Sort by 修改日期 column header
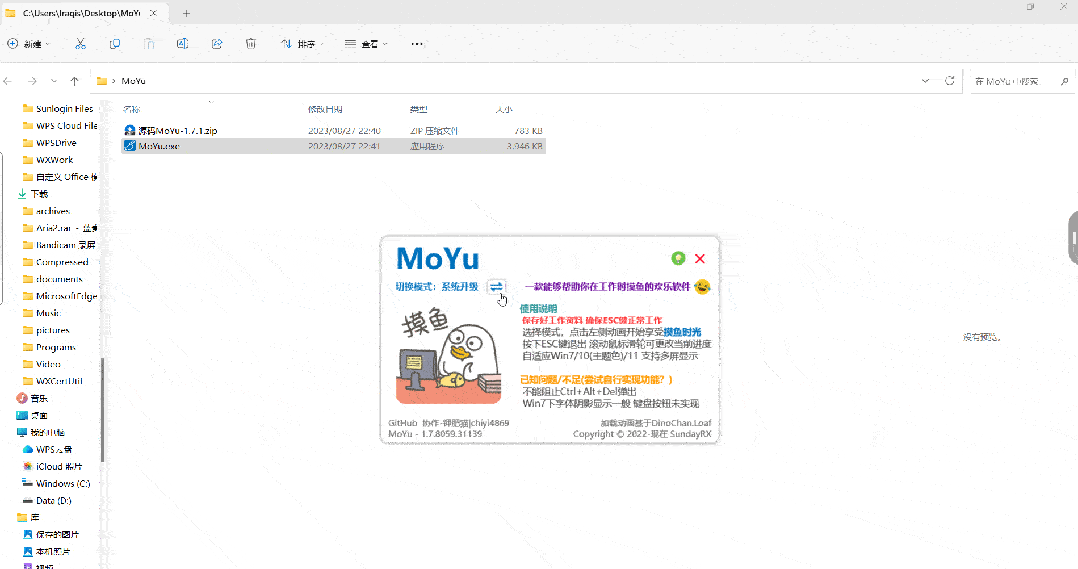 point(325,109)
